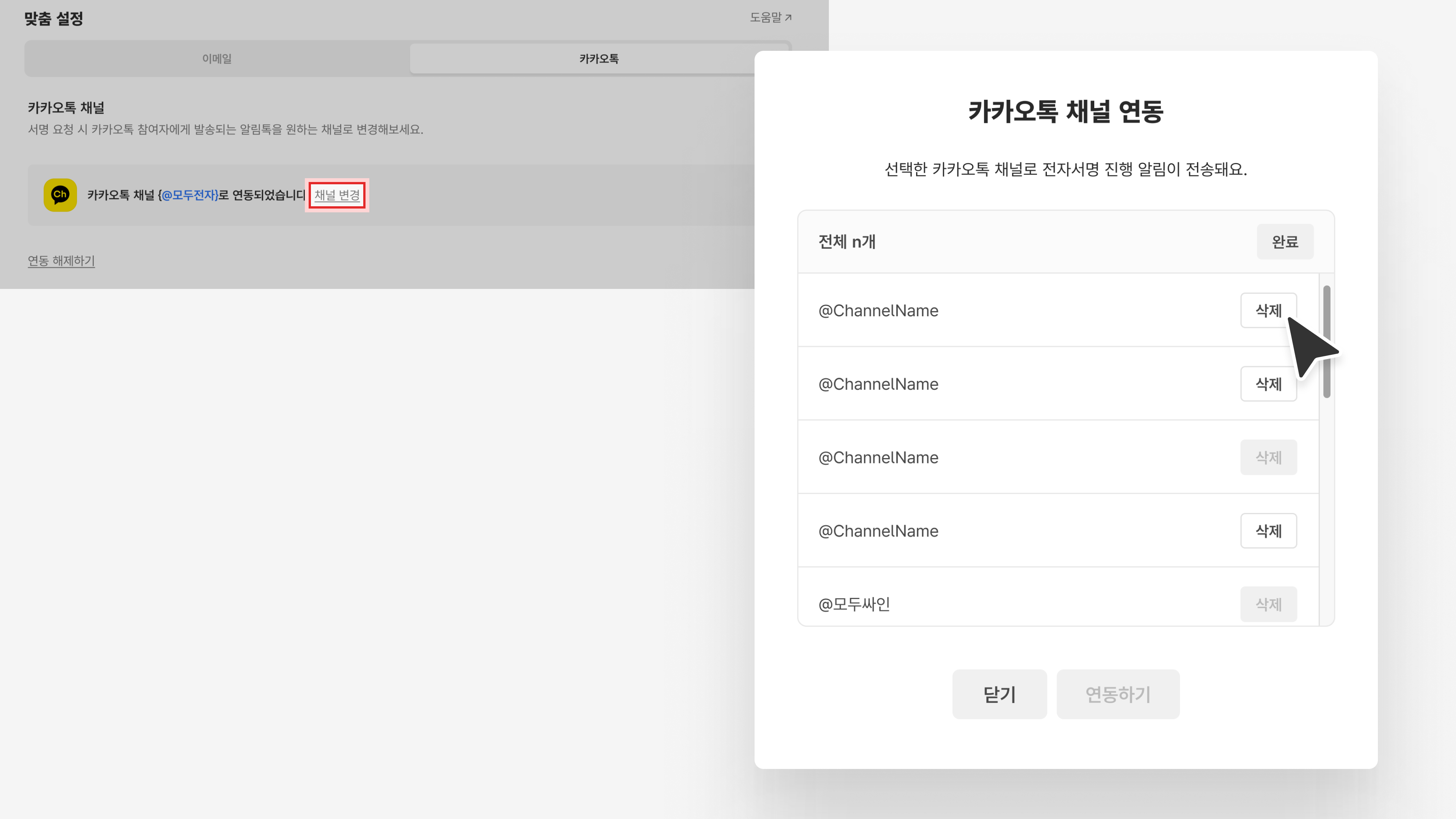The image size is (1456, 819).
Task: Switch to the 카카오톡 tab
Action: pos(599,59)
